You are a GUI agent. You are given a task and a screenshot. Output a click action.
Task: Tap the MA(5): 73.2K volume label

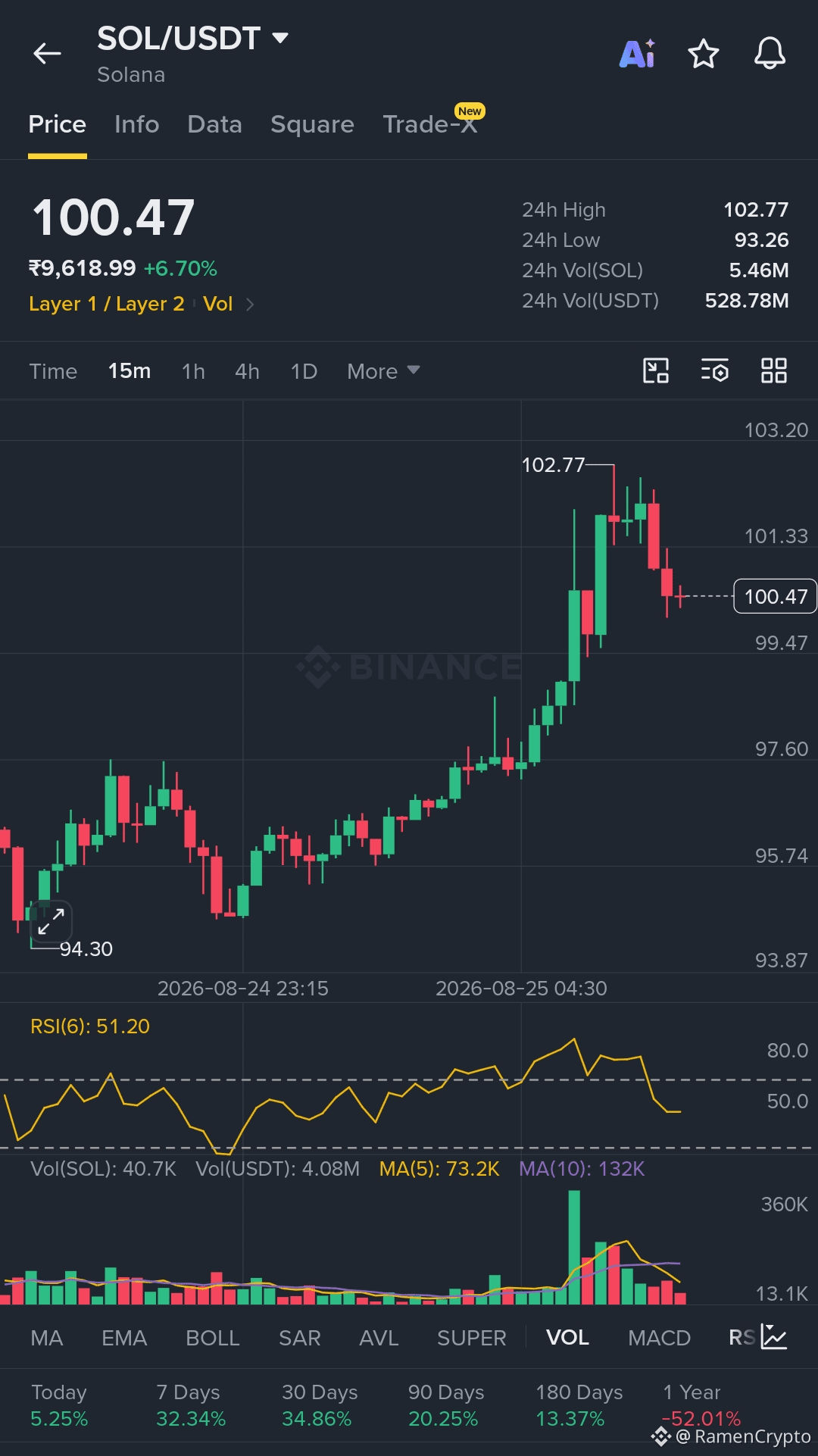click(x=439, y=1169)
